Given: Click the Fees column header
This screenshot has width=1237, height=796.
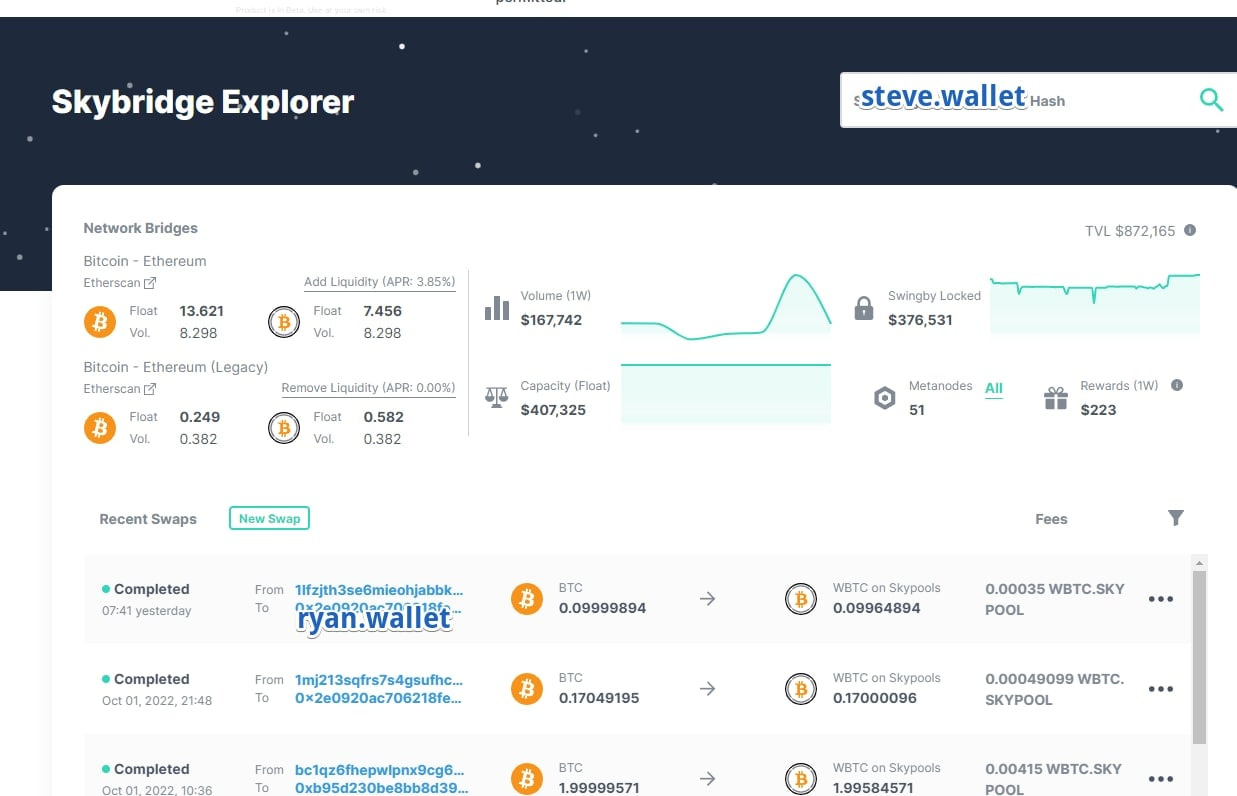Looking at the screenshot, I should click(1051, 519).
